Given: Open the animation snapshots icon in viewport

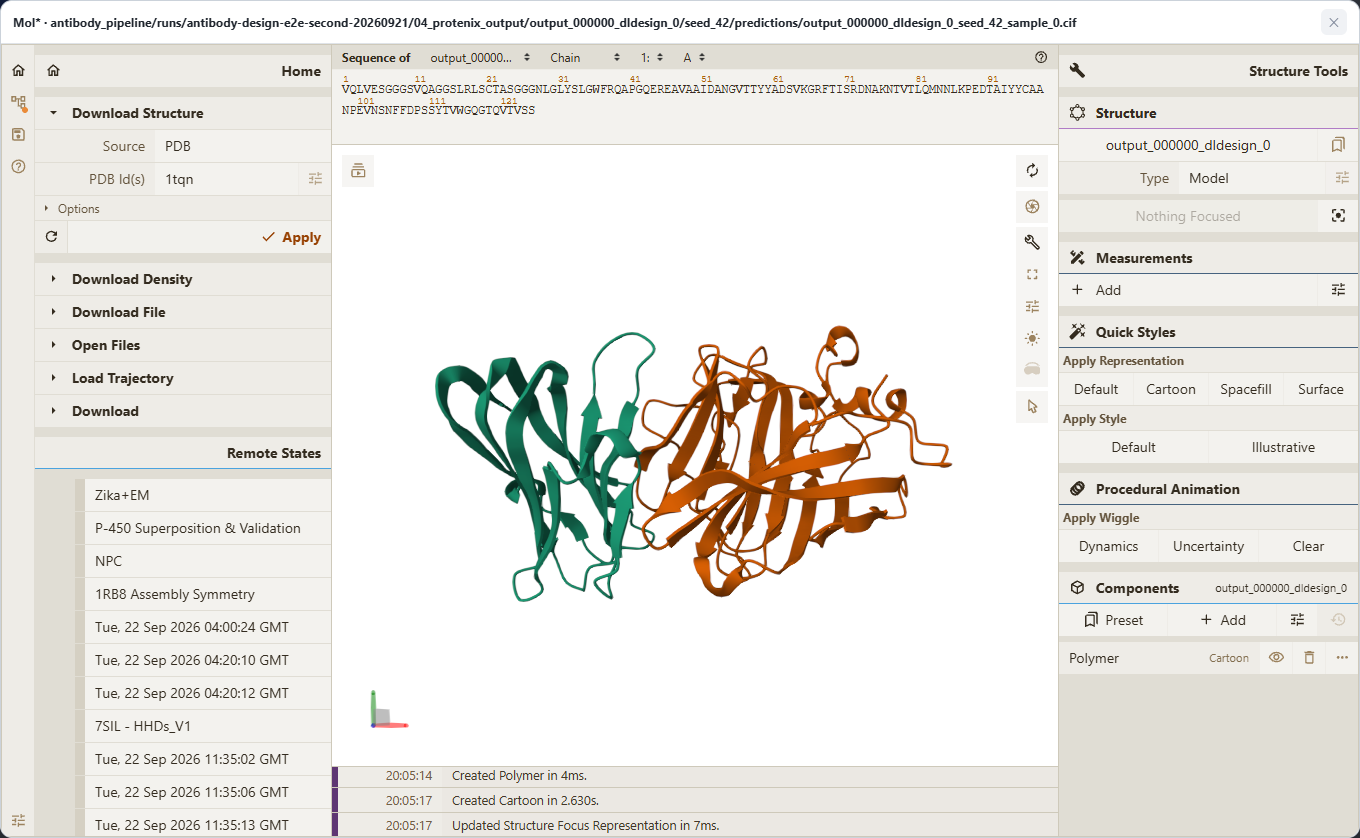Looking at the screenshot, I should [358, 171].
